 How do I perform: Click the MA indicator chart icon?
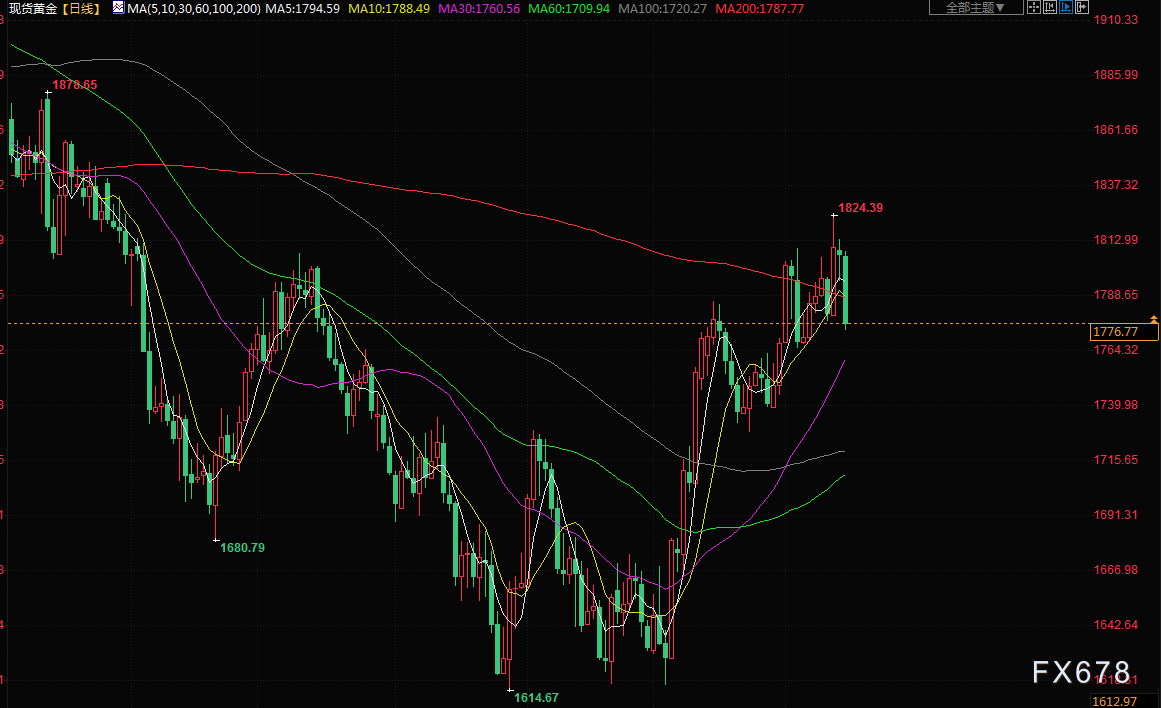coord(118,7)
